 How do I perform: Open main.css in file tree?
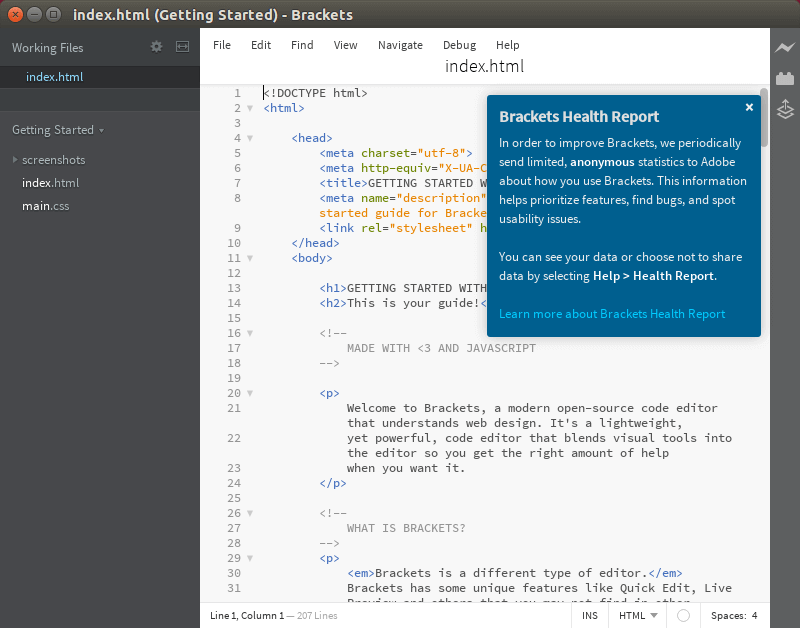click(46, 206)
